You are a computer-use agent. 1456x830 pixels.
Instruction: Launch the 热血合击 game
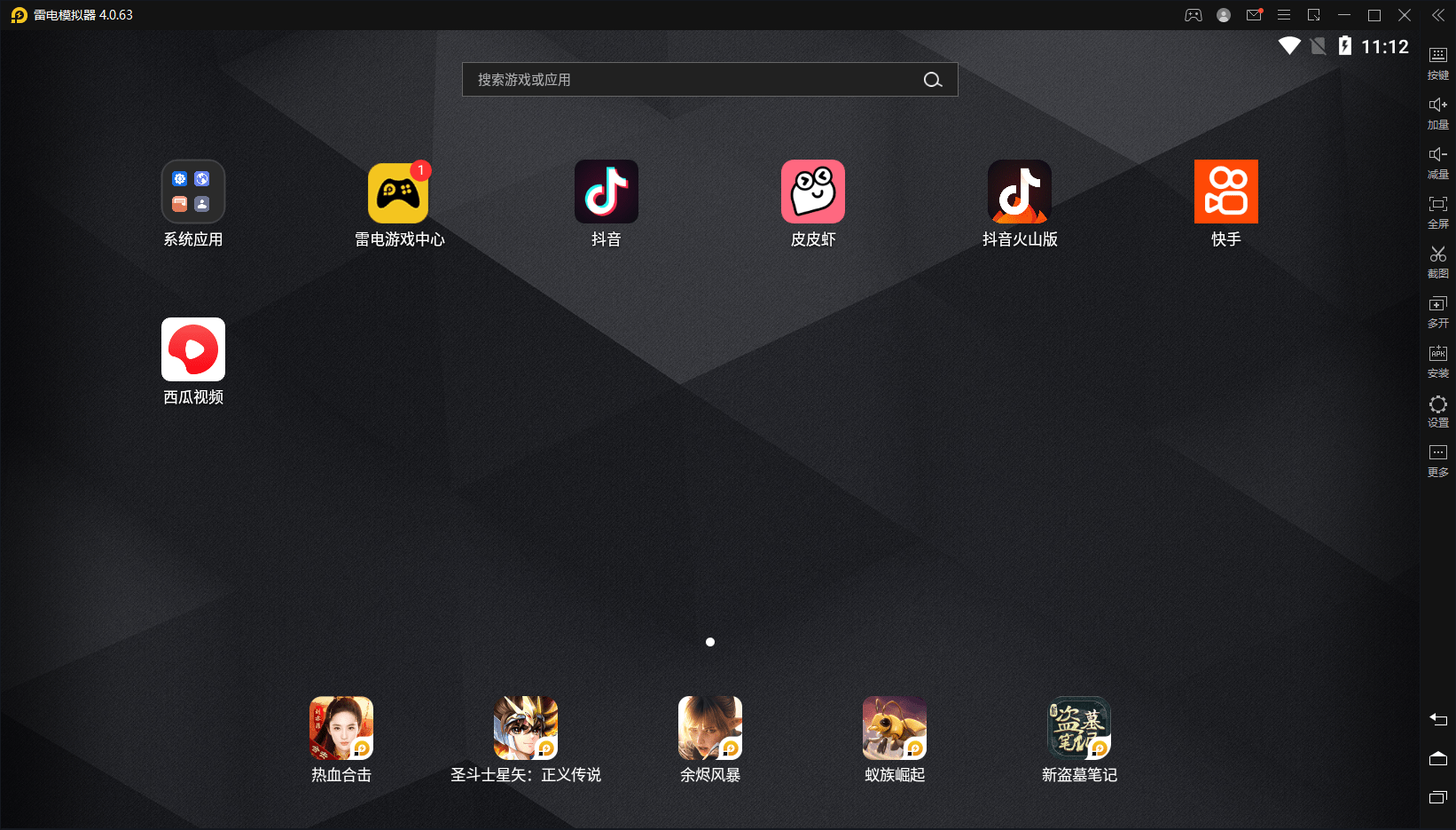341,728
